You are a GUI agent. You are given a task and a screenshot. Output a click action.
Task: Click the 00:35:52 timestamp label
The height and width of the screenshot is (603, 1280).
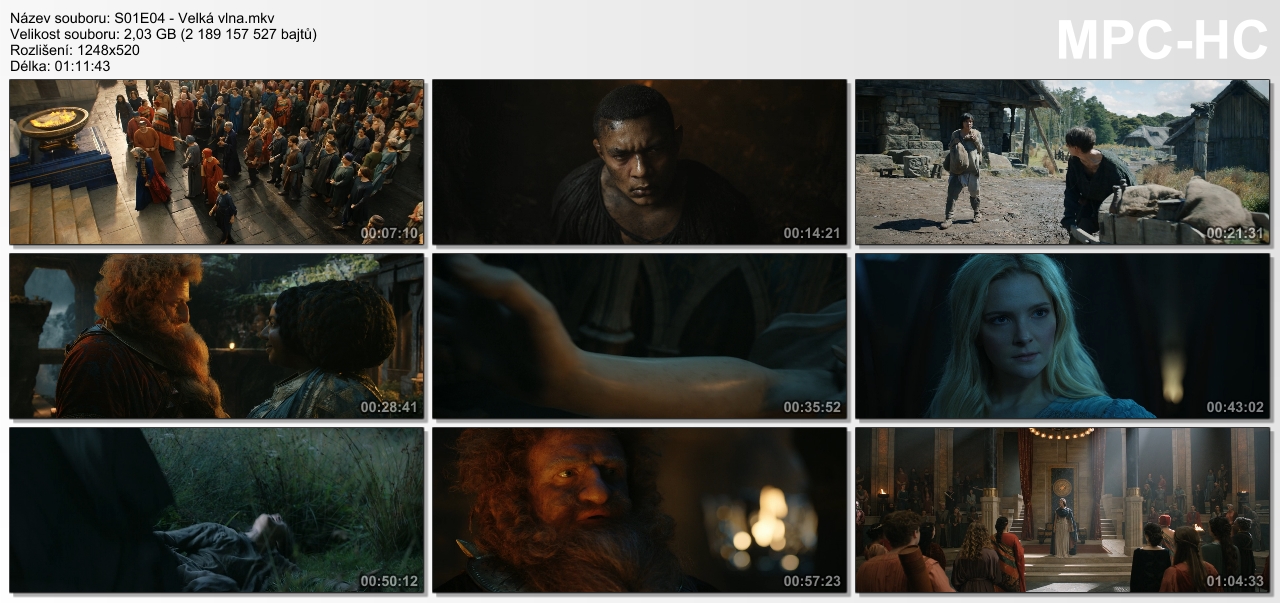812,407
